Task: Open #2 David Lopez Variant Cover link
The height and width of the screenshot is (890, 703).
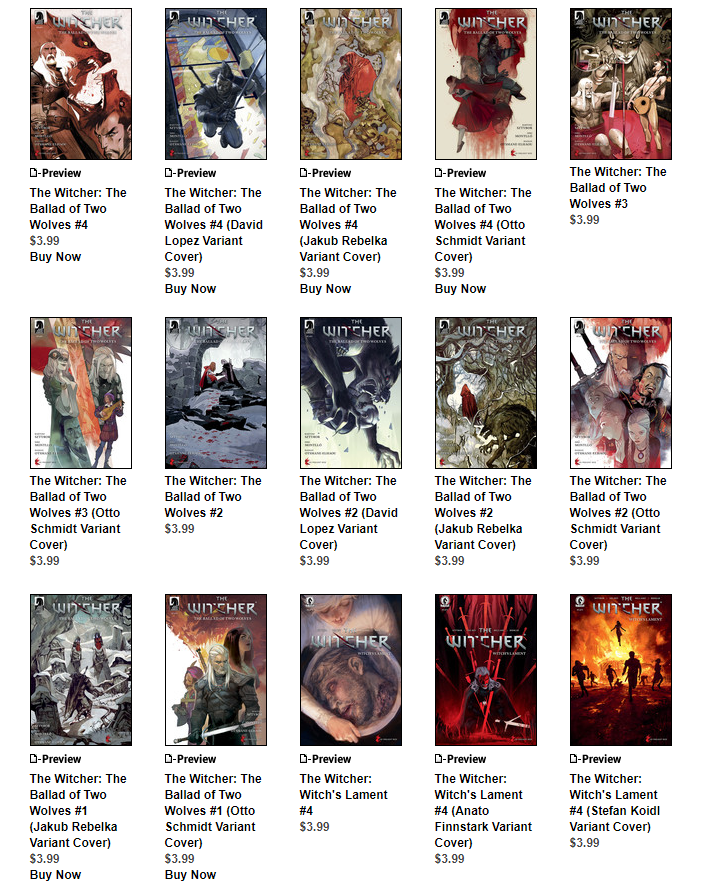Action: tap(348, 513)
